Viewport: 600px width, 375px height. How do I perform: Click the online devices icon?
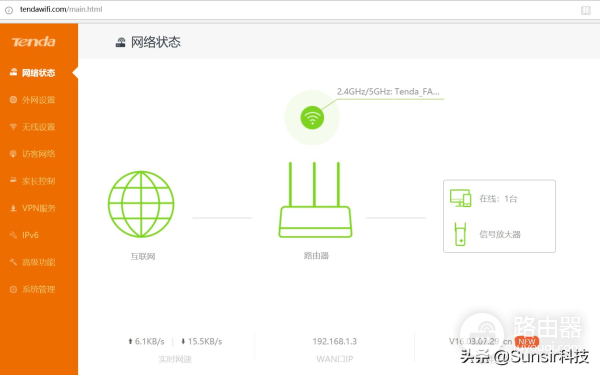pyautogui.click(x=460, y=198)
